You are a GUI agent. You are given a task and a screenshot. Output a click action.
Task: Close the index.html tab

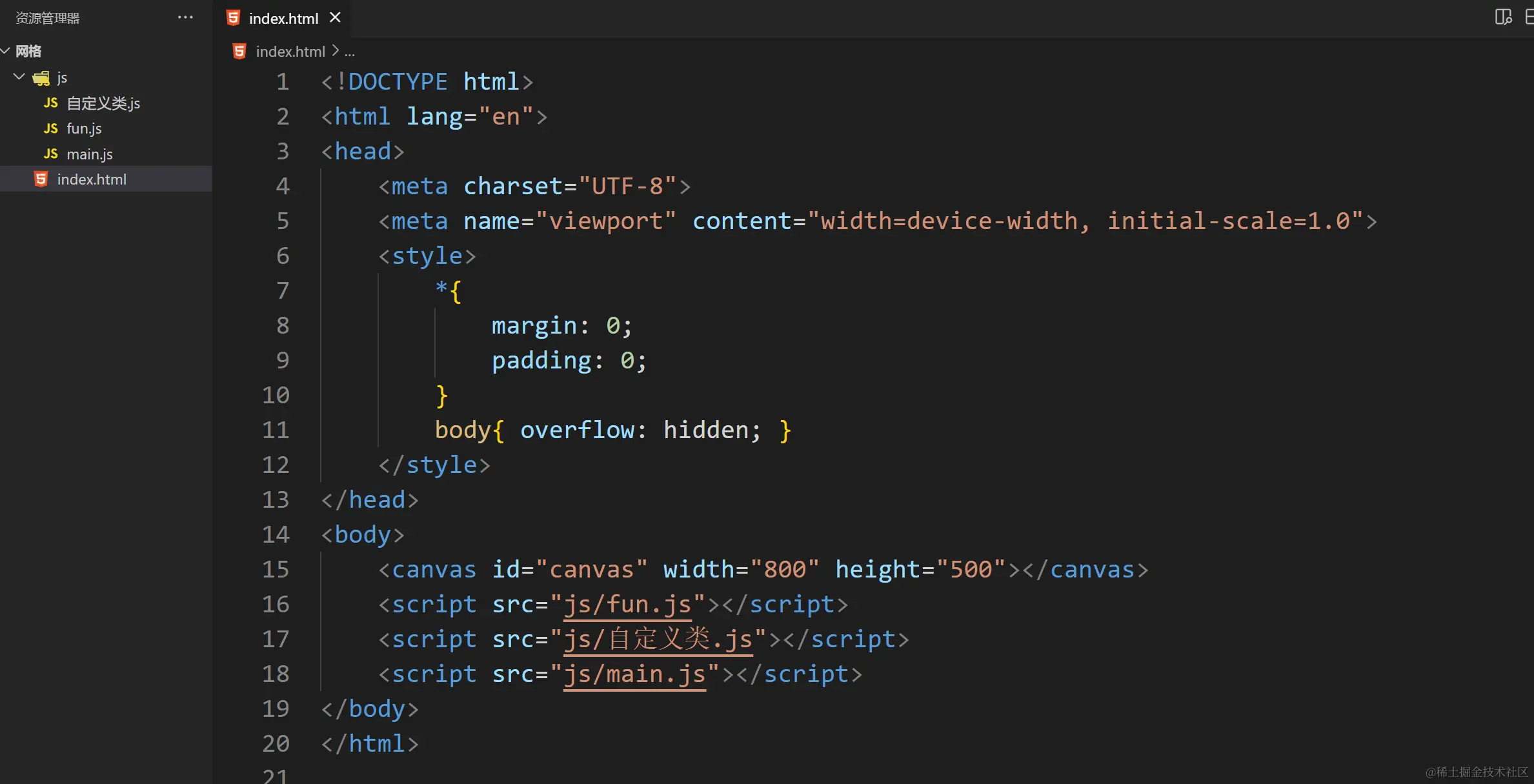click(335, 17)
